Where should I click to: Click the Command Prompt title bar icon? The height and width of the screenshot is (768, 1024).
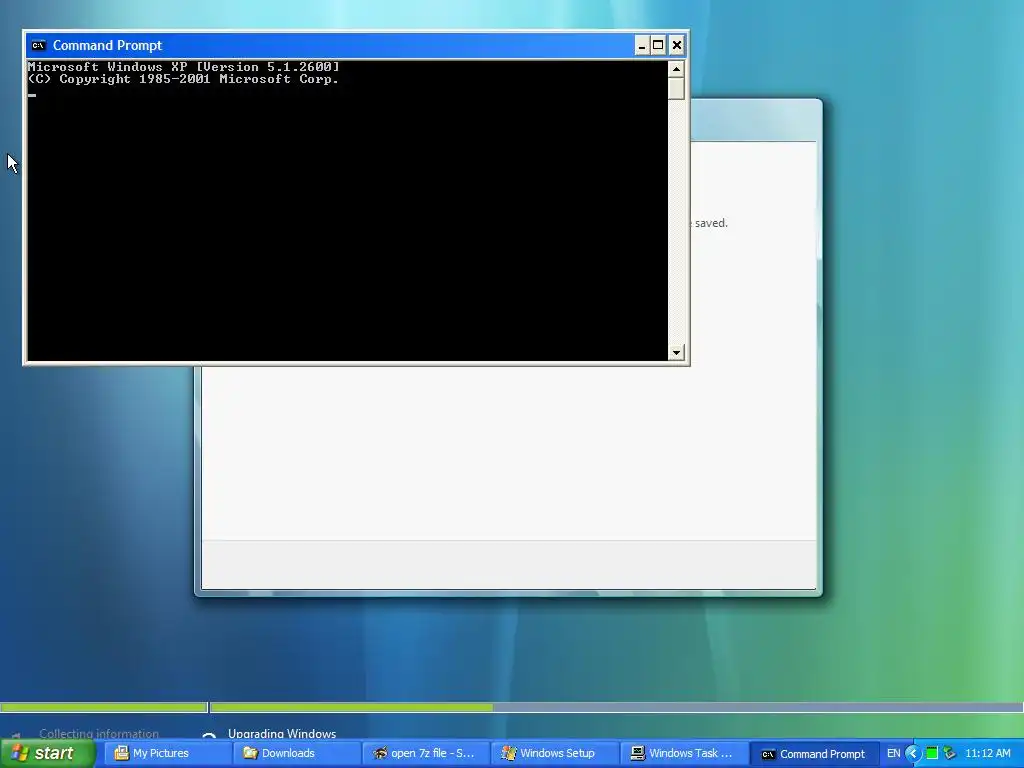[x=39, y=45]
